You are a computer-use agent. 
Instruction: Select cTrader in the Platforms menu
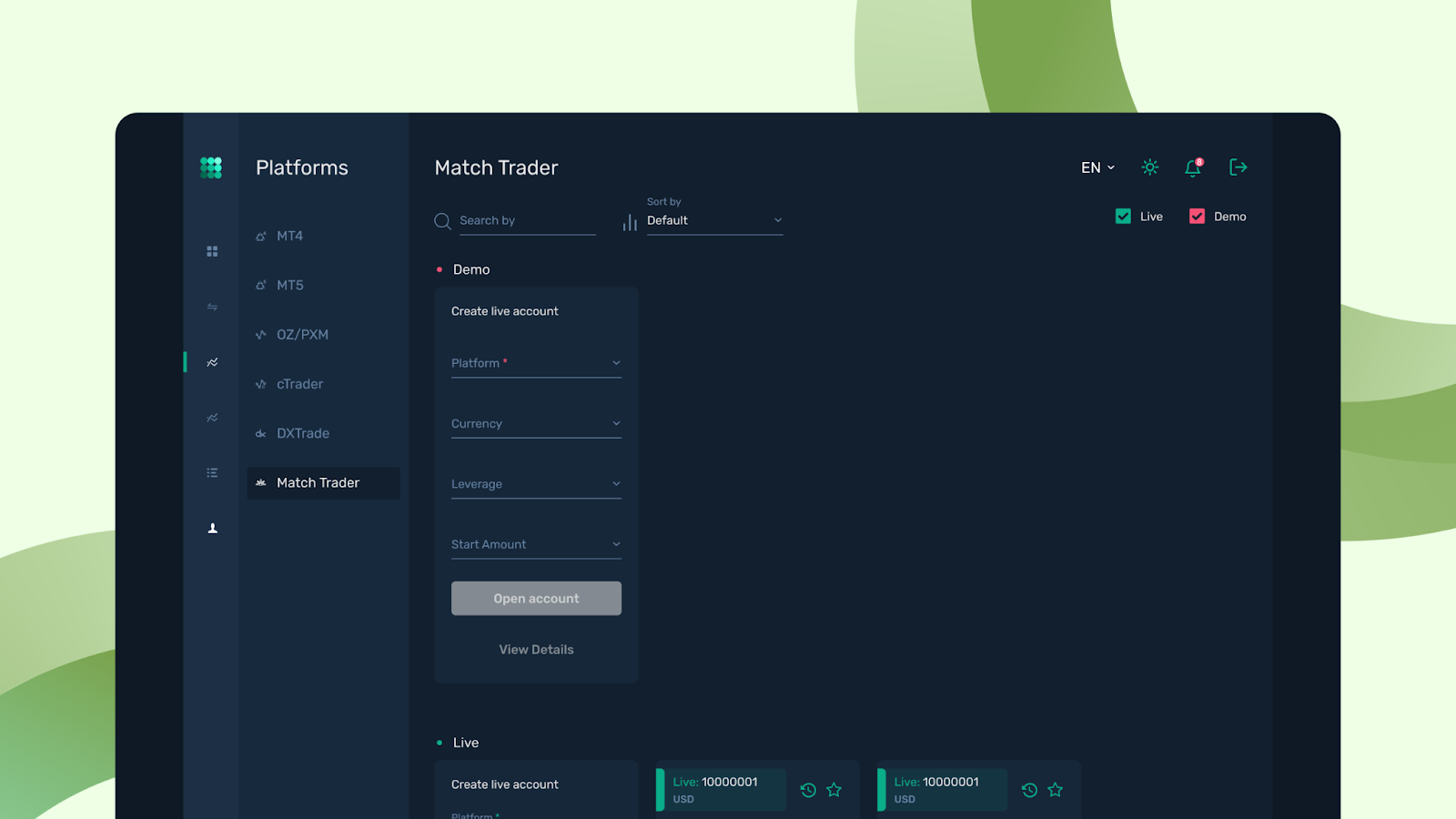click(x=323, y=384)
